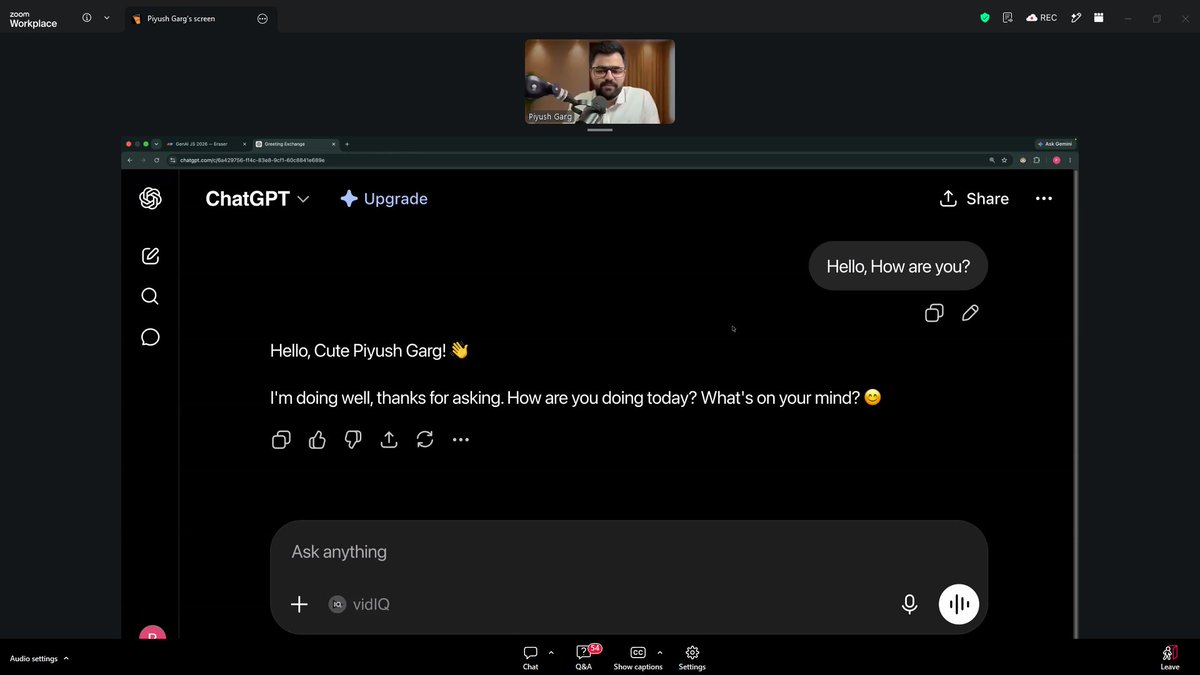Open search chats from the ChatGPT sidebar

click(150, 296)
